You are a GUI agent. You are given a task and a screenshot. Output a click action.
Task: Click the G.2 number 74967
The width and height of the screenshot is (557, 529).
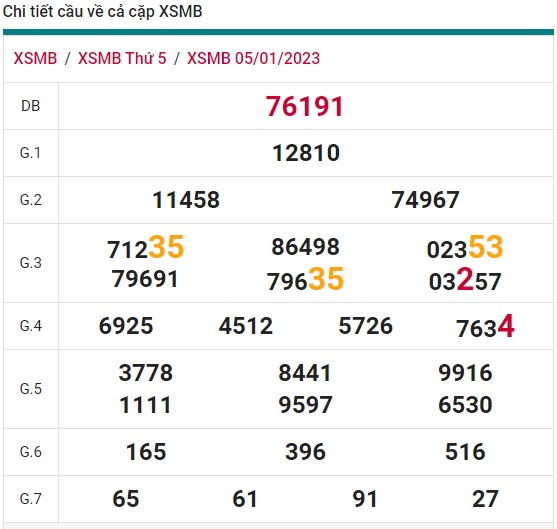tap(425, 200)
